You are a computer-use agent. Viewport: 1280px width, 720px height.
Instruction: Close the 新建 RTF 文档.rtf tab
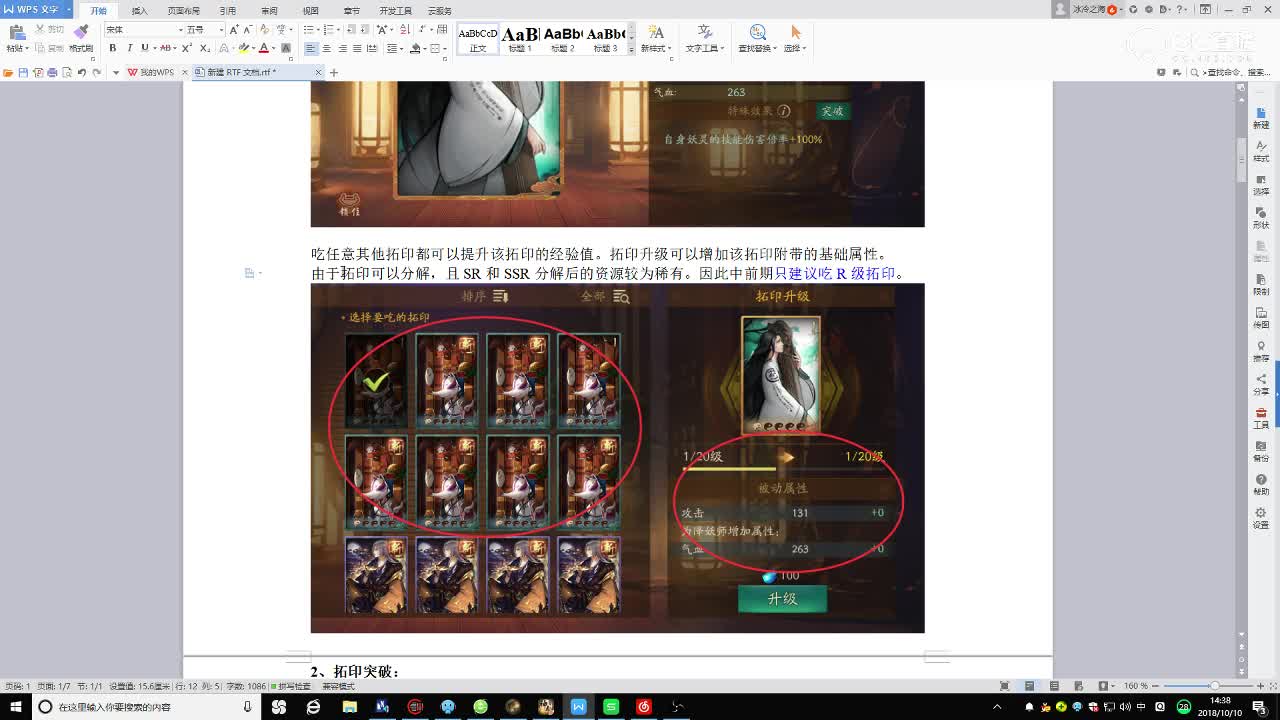coord(319,72)
